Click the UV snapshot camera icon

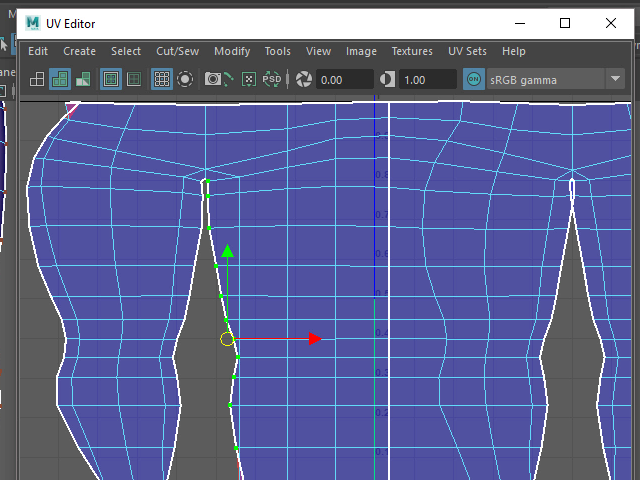(213, 79)
